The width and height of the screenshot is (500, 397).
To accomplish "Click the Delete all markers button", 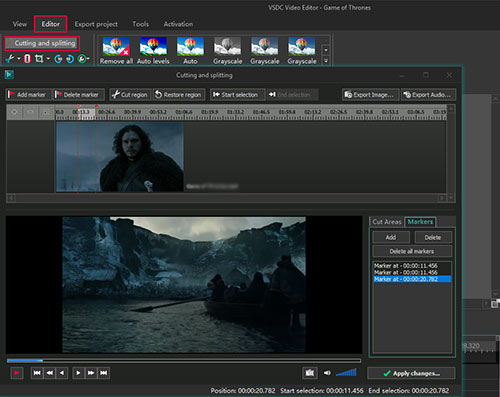I will pos(412,251).
